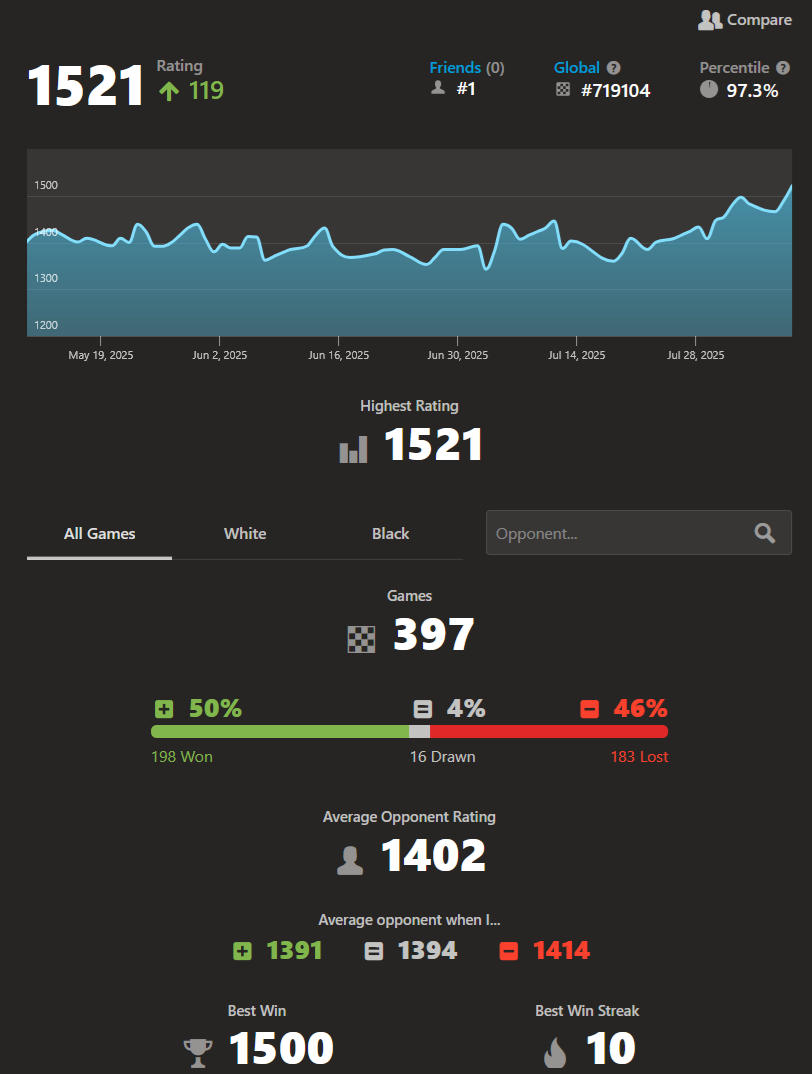812x1074 pixels.
Task: Click the red lost segment of results bar
Action: (549, 732)
